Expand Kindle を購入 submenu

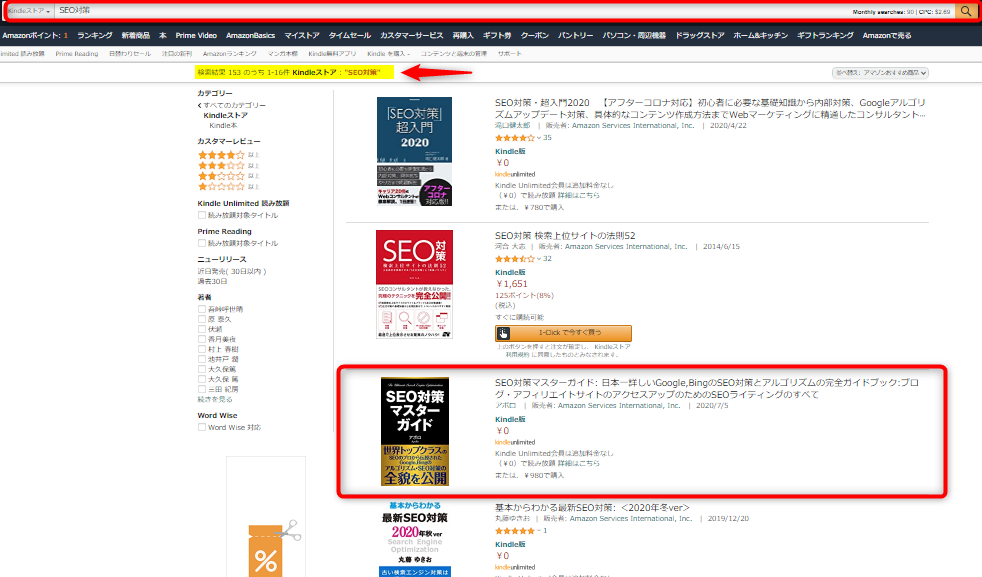(388, 54)
